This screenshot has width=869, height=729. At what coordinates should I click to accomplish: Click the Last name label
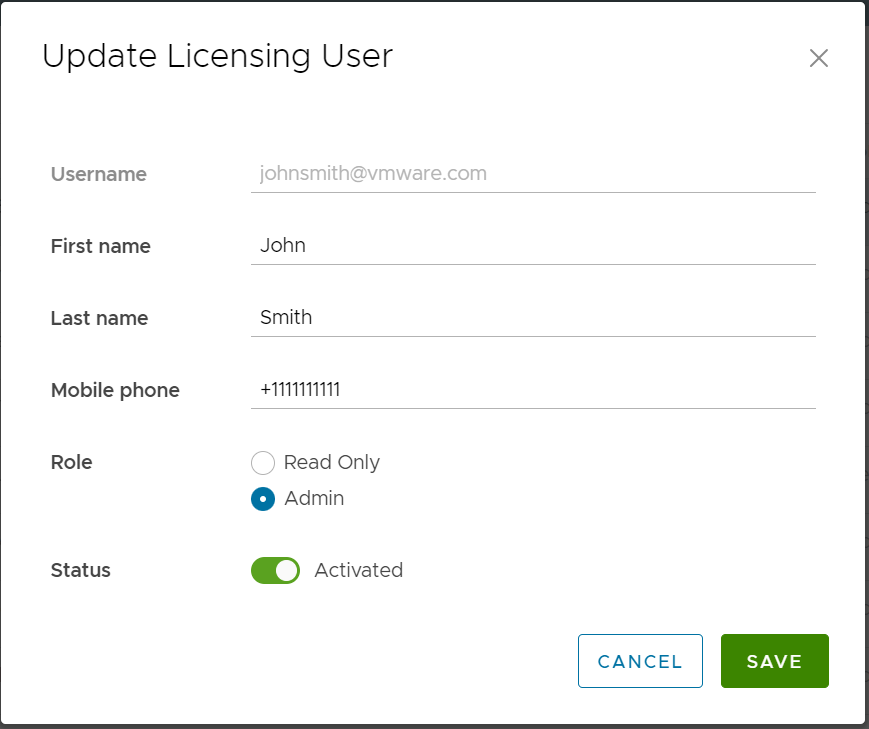[99, 318]
